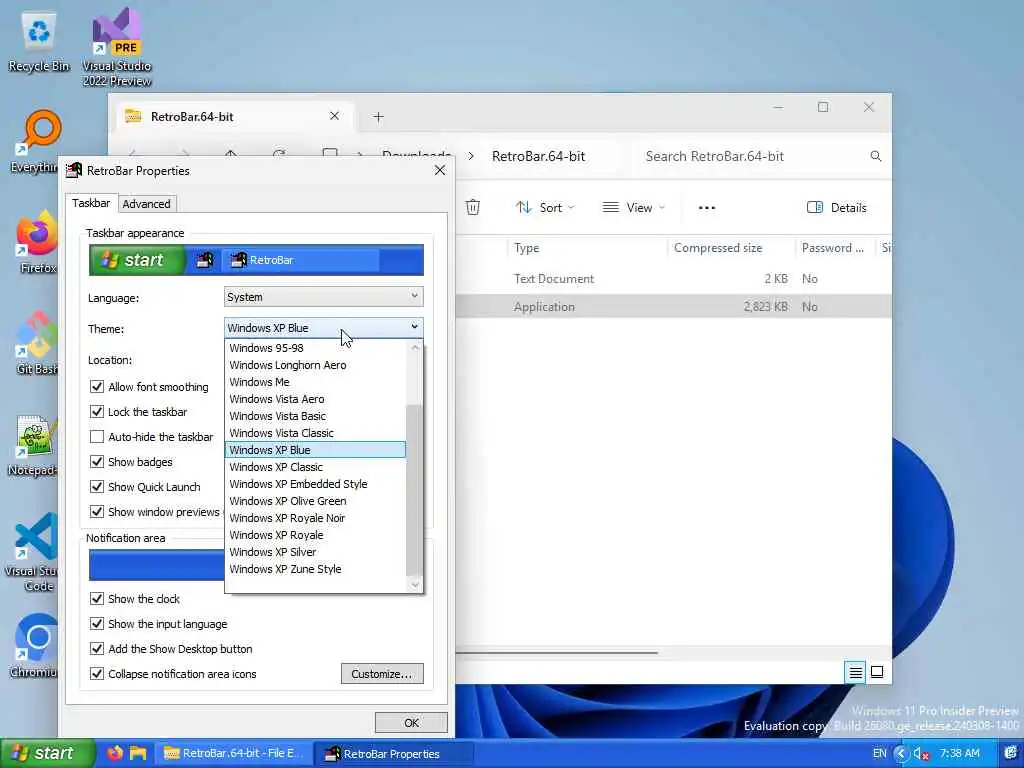This screenshot has width=1024, height=768.
Task: Switch to the Advanced tab
Action: pos(146,204)
